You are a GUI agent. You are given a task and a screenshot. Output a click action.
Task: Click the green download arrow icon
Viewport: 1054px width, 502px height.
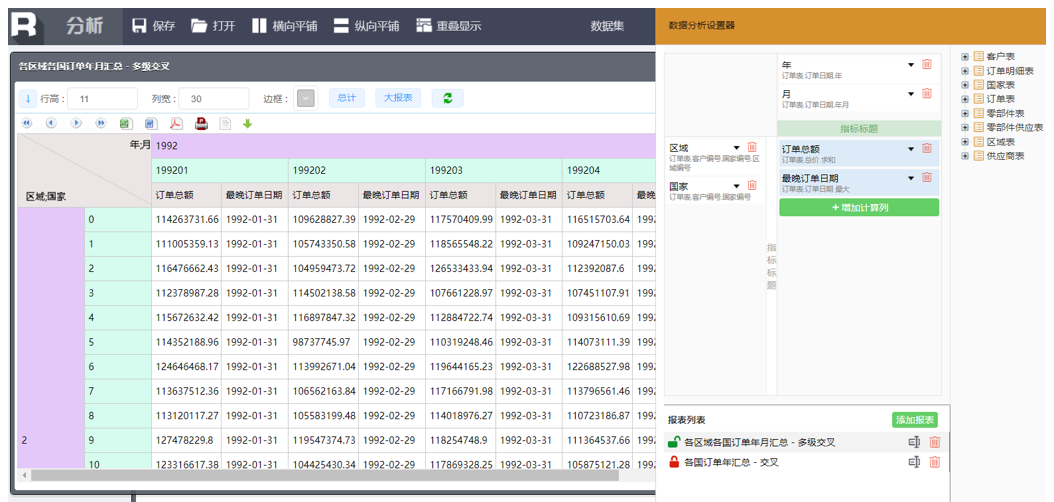(x=248, y=124)
